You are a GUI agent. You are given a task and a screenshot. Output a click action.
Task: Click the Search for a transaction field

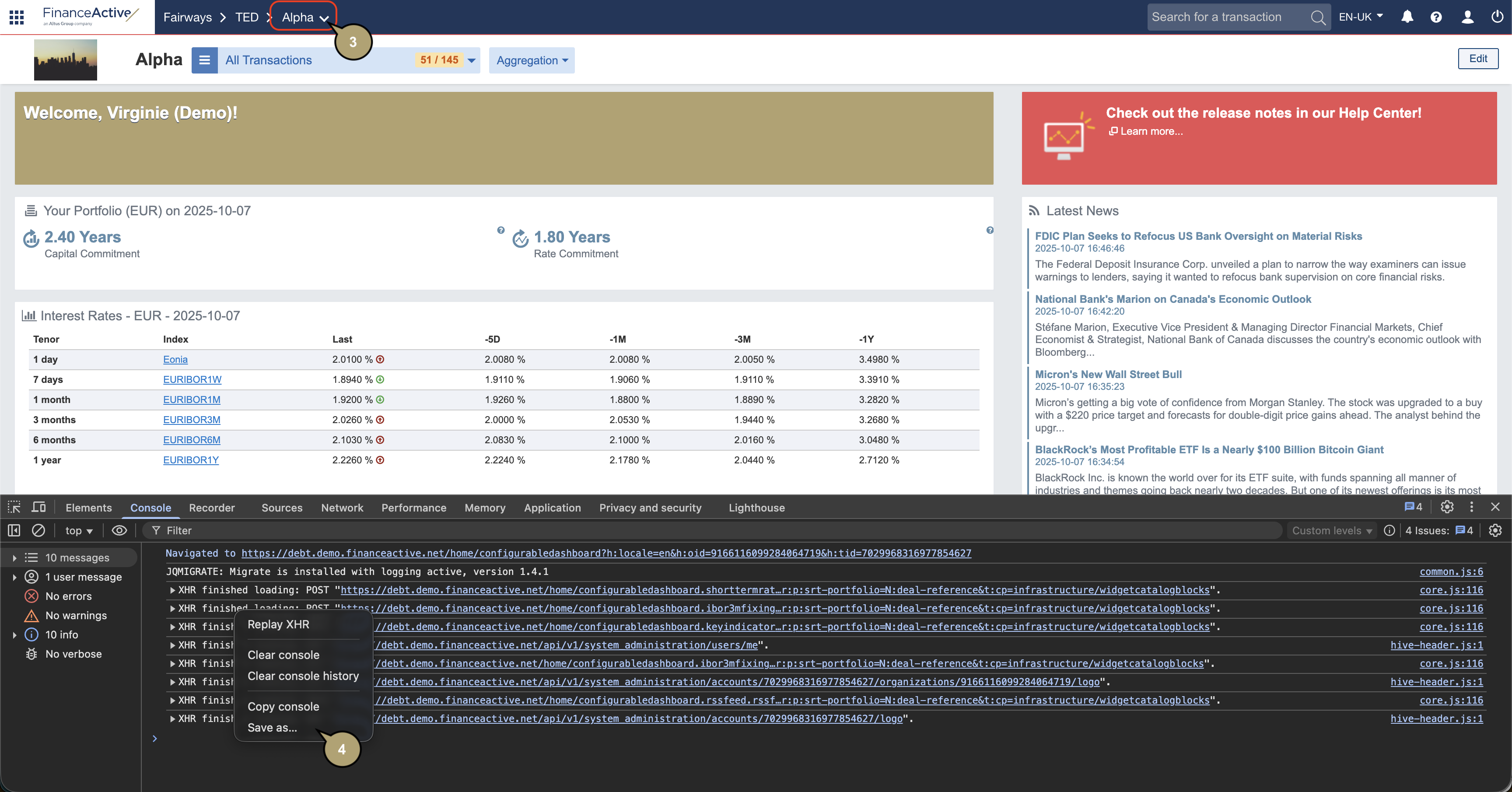coord(1227,17)
